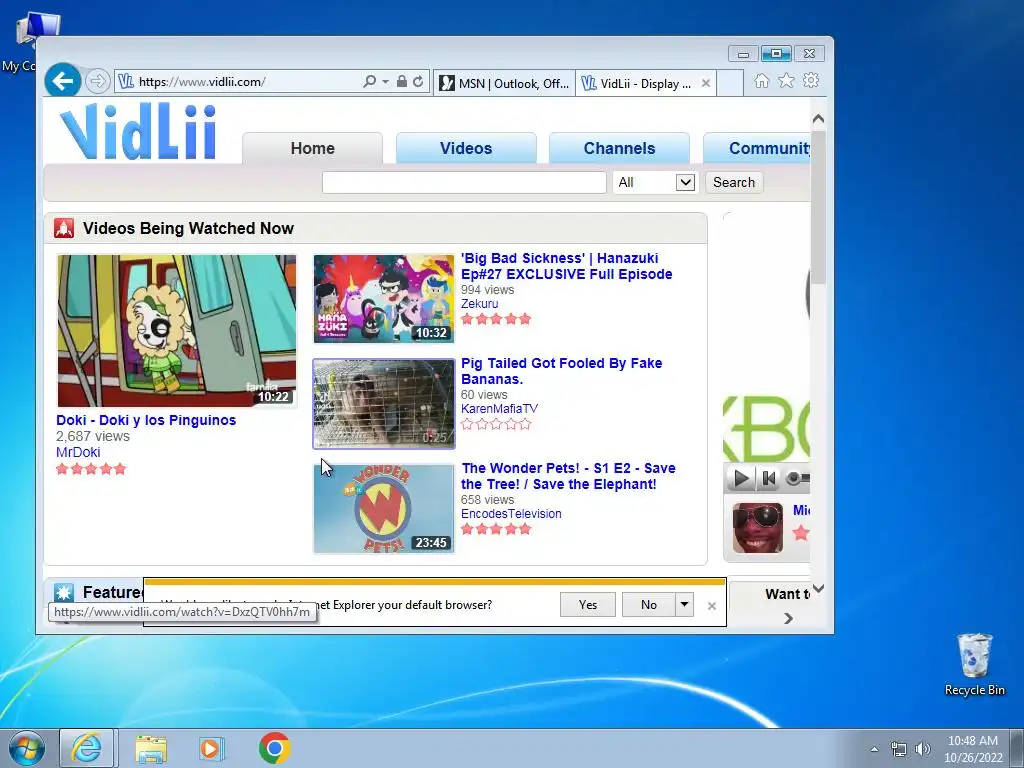Screen dimensions: 1024x768
Task: Dismiss the default browser notification bar
Action: 712,606
